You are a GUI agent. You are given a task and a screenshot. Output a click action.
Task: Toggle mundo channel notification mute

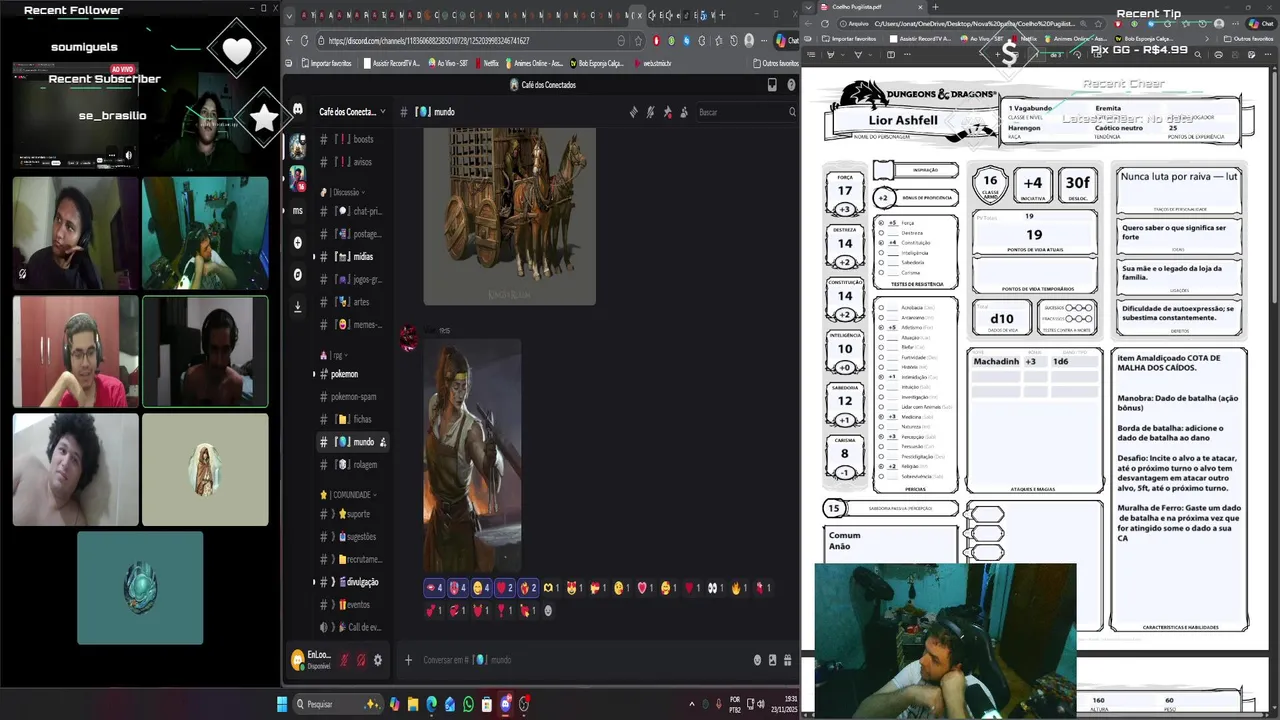coord(651,112)
